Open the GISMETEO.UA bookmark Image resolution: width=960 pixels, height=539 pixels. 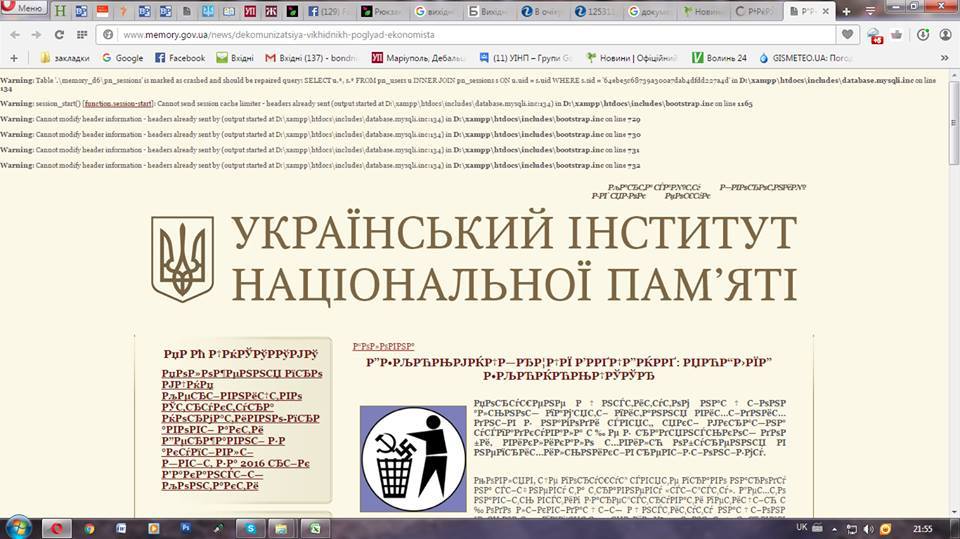coord(805,58)
